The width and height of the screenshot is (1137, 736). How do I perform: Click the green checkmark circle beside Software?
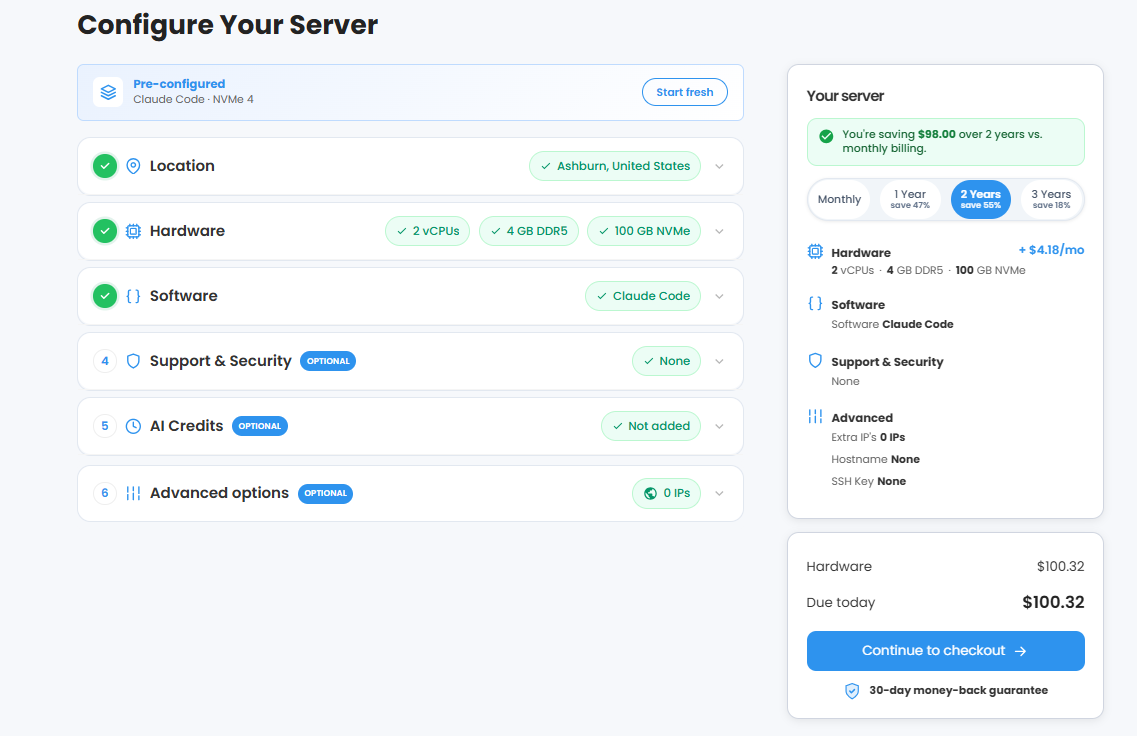pyautogui.click(x=105, y=296)
